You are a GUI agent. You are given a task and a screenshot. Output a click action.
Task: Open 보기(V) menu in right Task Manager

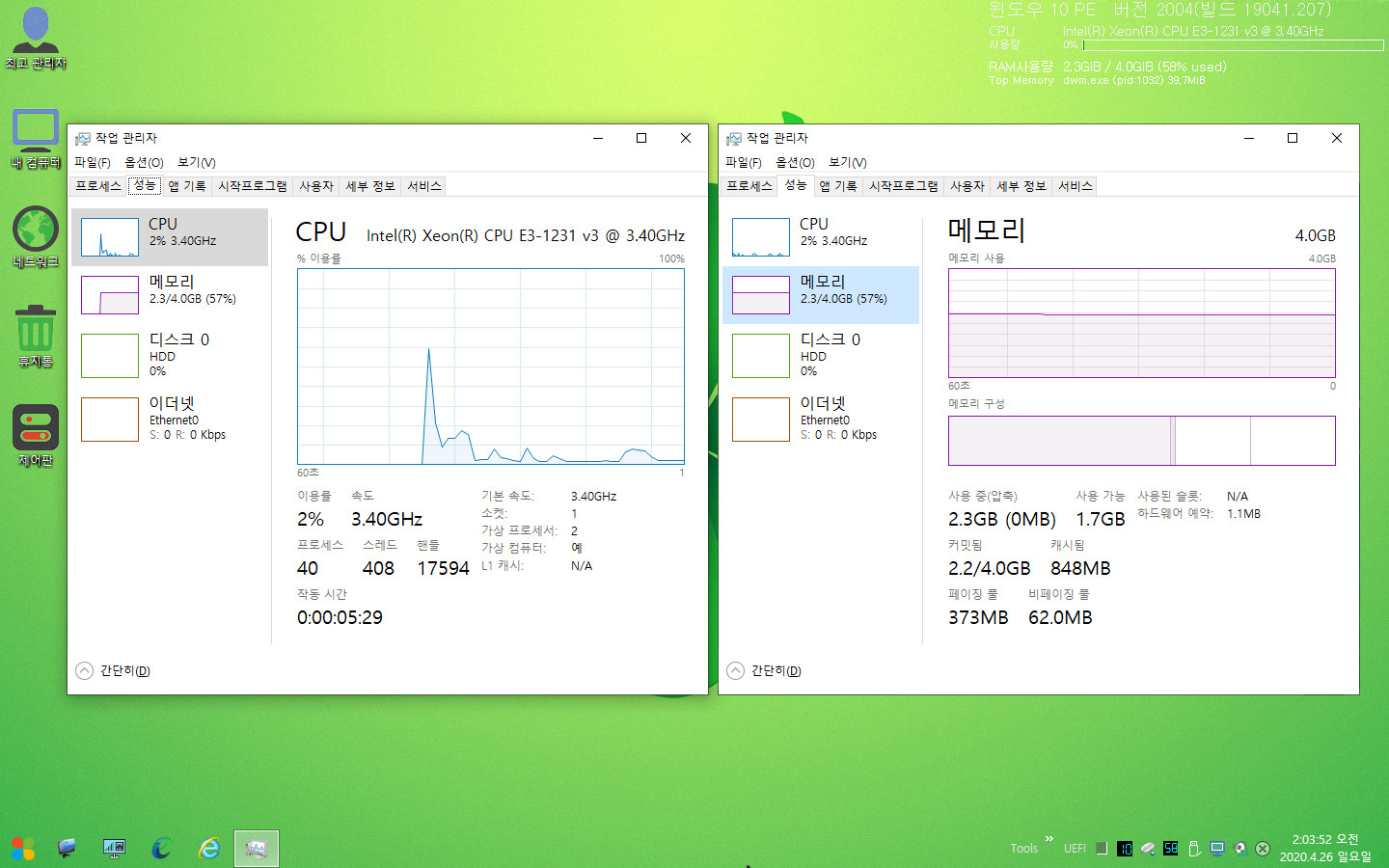click(x=848, y=162)
